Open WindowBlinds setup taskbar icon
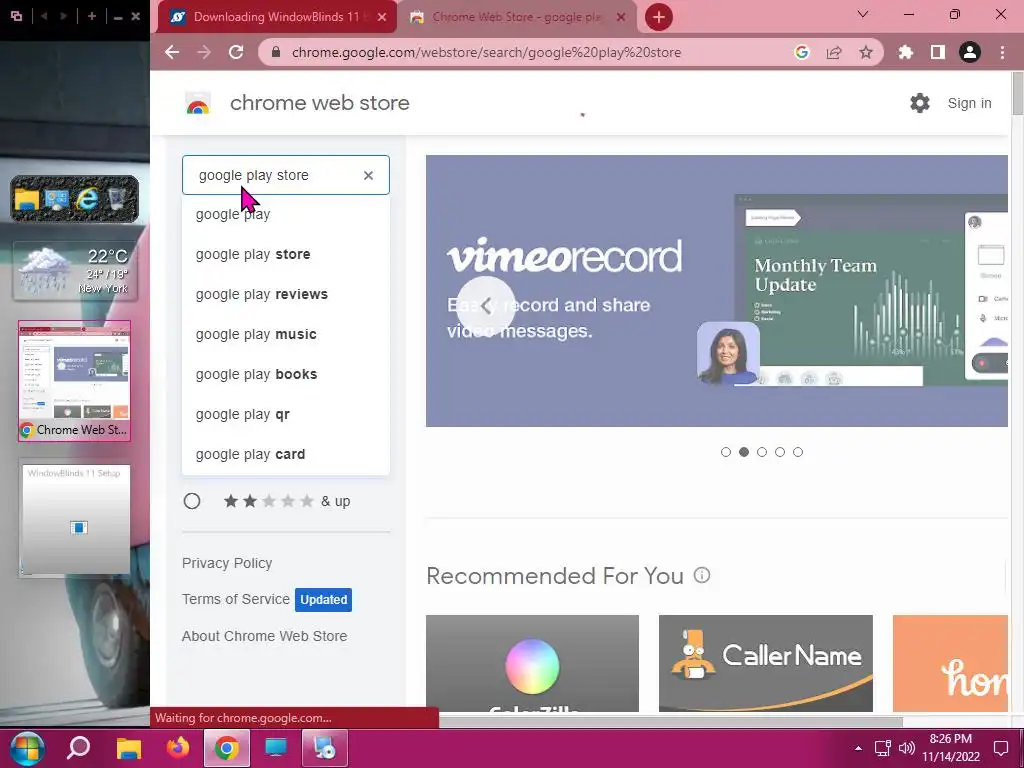Viewport: 1024px width, 768px height. click(x=325, y=748)
